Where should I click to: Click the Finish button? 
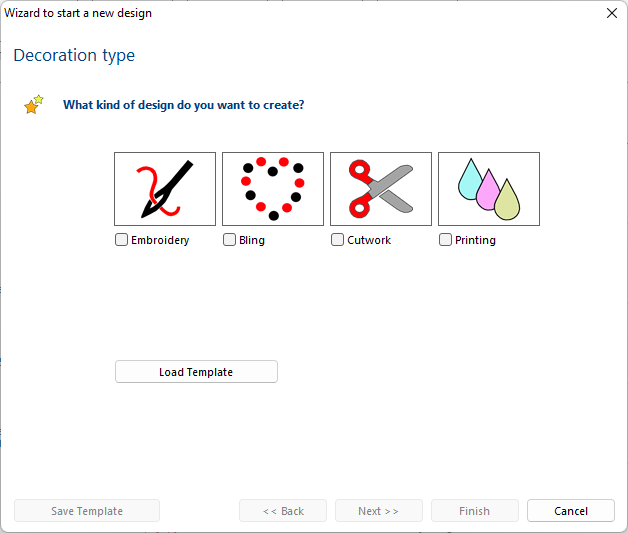pyautogui.click(x=475, y=511)
